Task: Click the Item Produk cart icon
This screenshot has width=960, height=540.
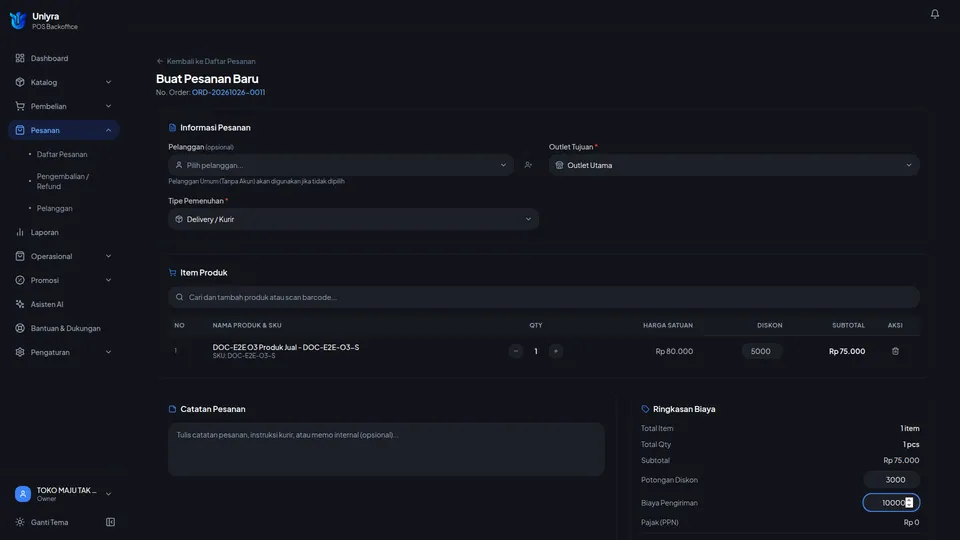Action: pyautogui.click(x=172, y=272)
